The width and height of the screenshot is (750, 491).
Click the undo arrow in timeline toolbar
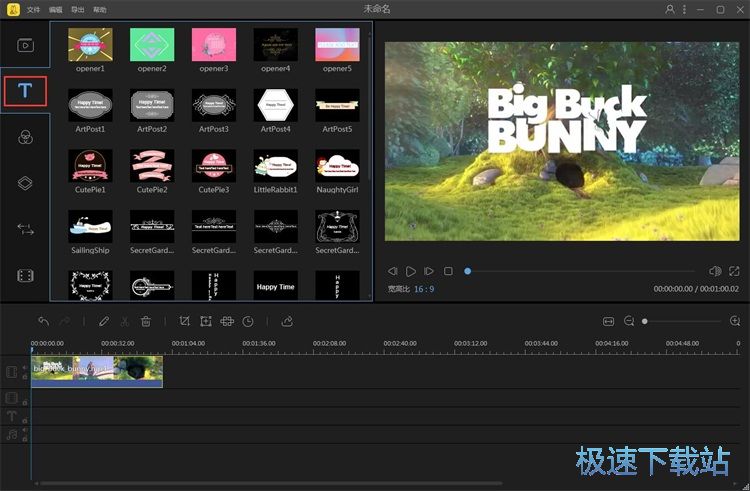pyautogui.click(x=43, y=321)
